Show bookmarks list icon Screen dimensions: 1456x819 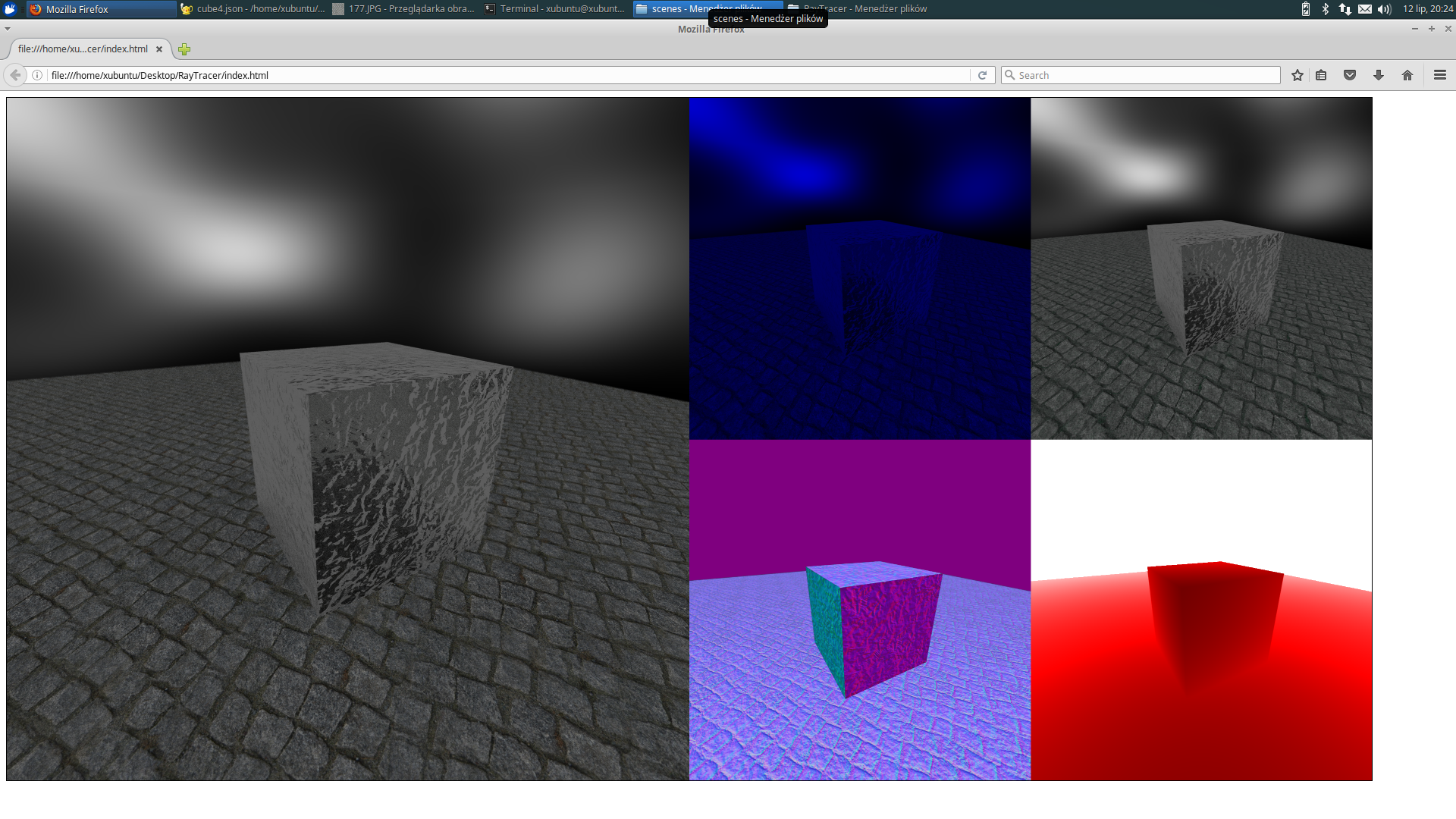pyautogui.click(x=1321, y=75)
